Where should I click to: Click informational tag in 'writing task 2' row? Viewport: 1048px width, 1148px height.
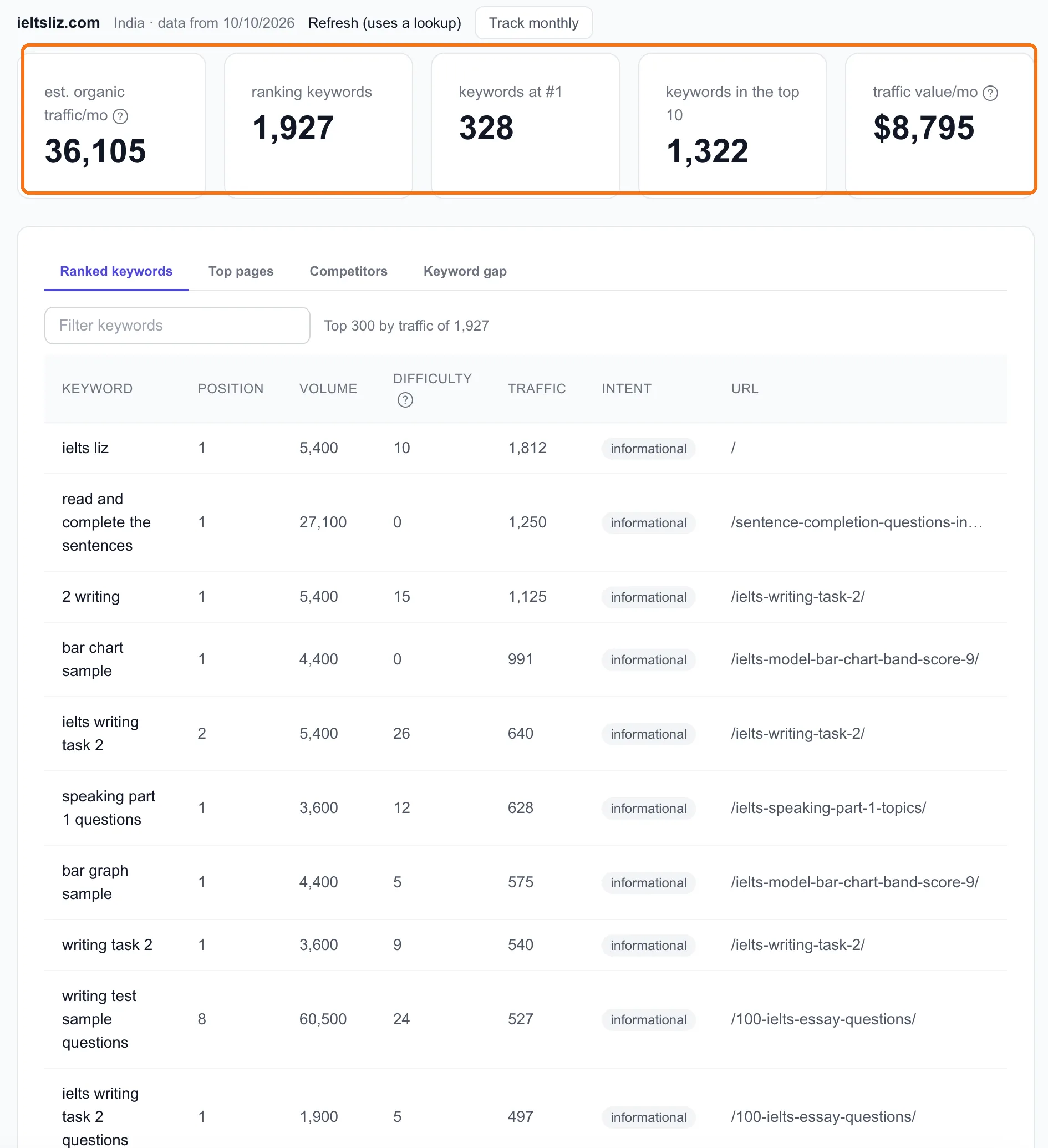pos(648,945)
